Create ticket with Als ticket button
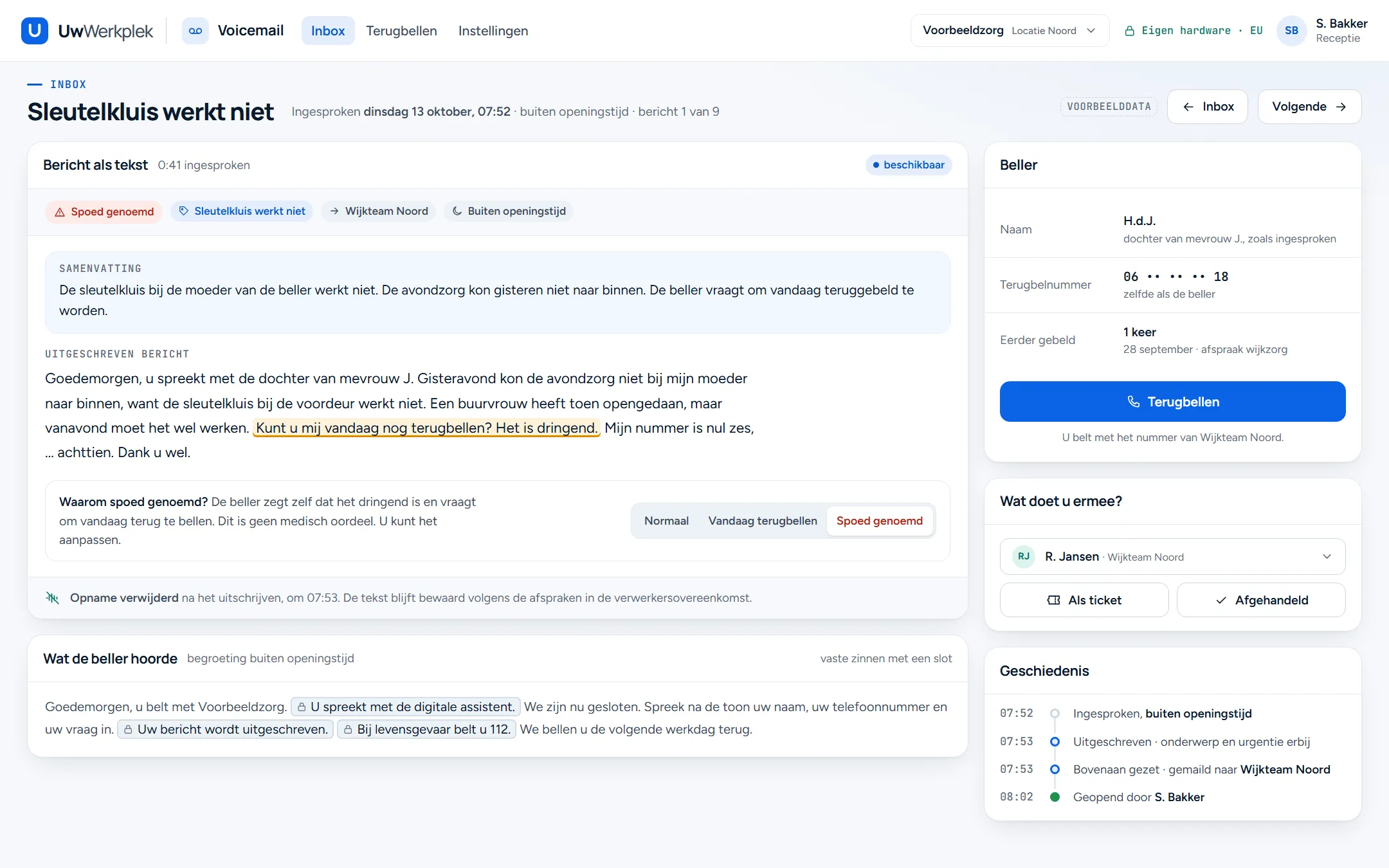 coord(1084,600)
